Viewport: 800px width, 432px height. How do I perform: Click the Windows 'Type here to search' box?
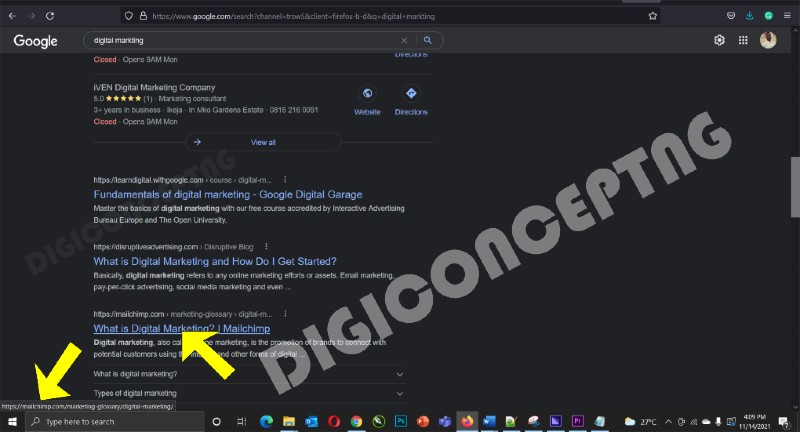(x=115, y=421)
